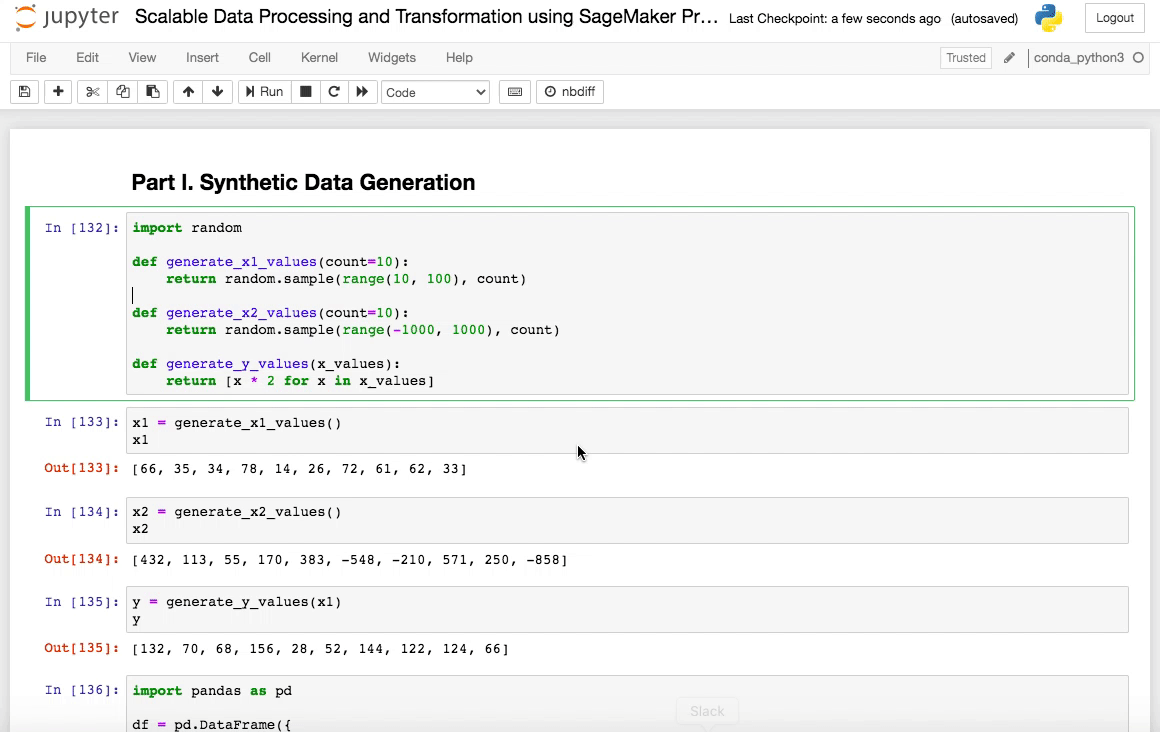Rename the notebook via its title
Screen dimensions: 1160x732
[426, 18]
